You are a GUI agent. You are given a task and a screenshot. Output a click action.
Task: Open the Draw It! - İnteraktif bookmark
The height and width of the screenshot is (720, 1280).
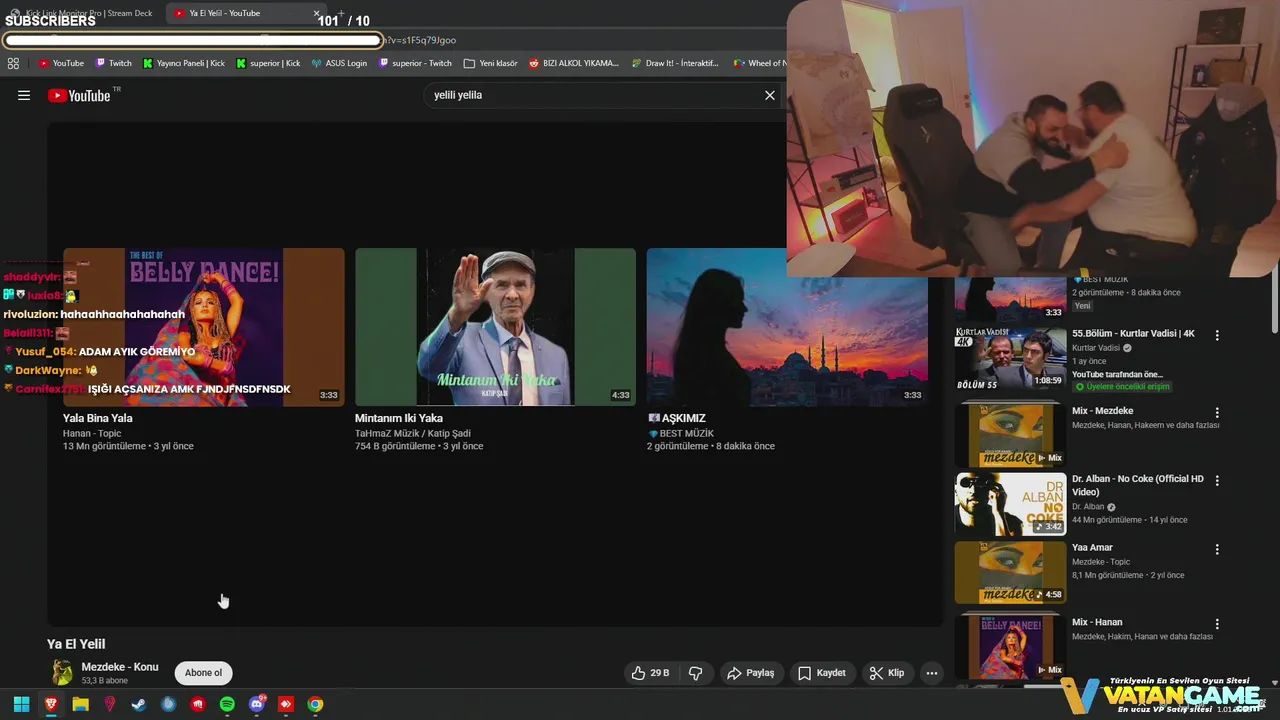[x=675, y=63]
